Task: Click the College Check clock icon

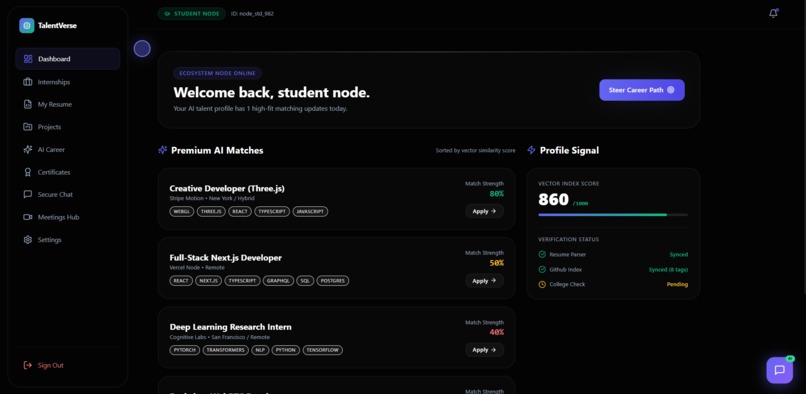Action: click(542, 284)
